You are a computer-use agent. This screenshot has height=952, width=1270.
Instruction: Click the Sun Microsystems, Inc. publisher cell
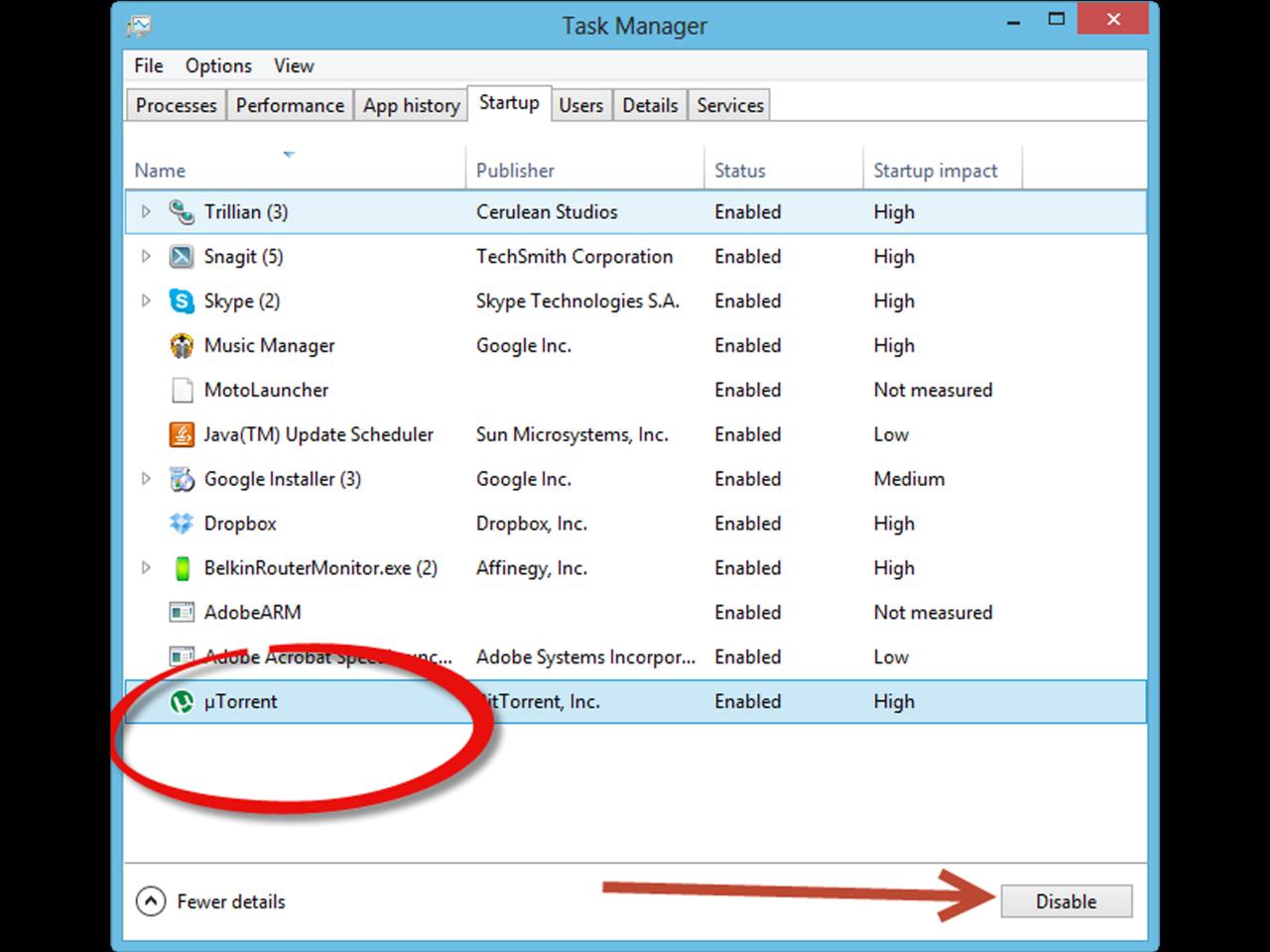coord(572,434)
